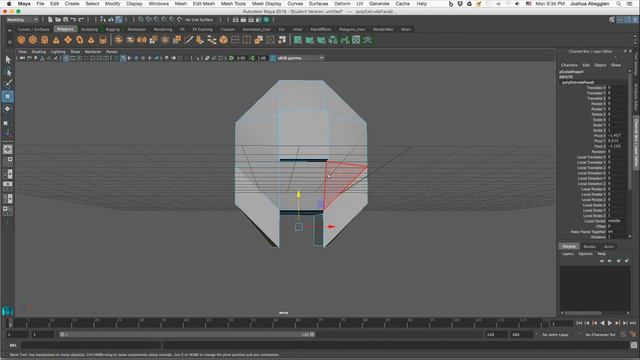Activate the Scale tool in toolbox
The height and width of the screenshot is (360, 640).
click(6, 122)
